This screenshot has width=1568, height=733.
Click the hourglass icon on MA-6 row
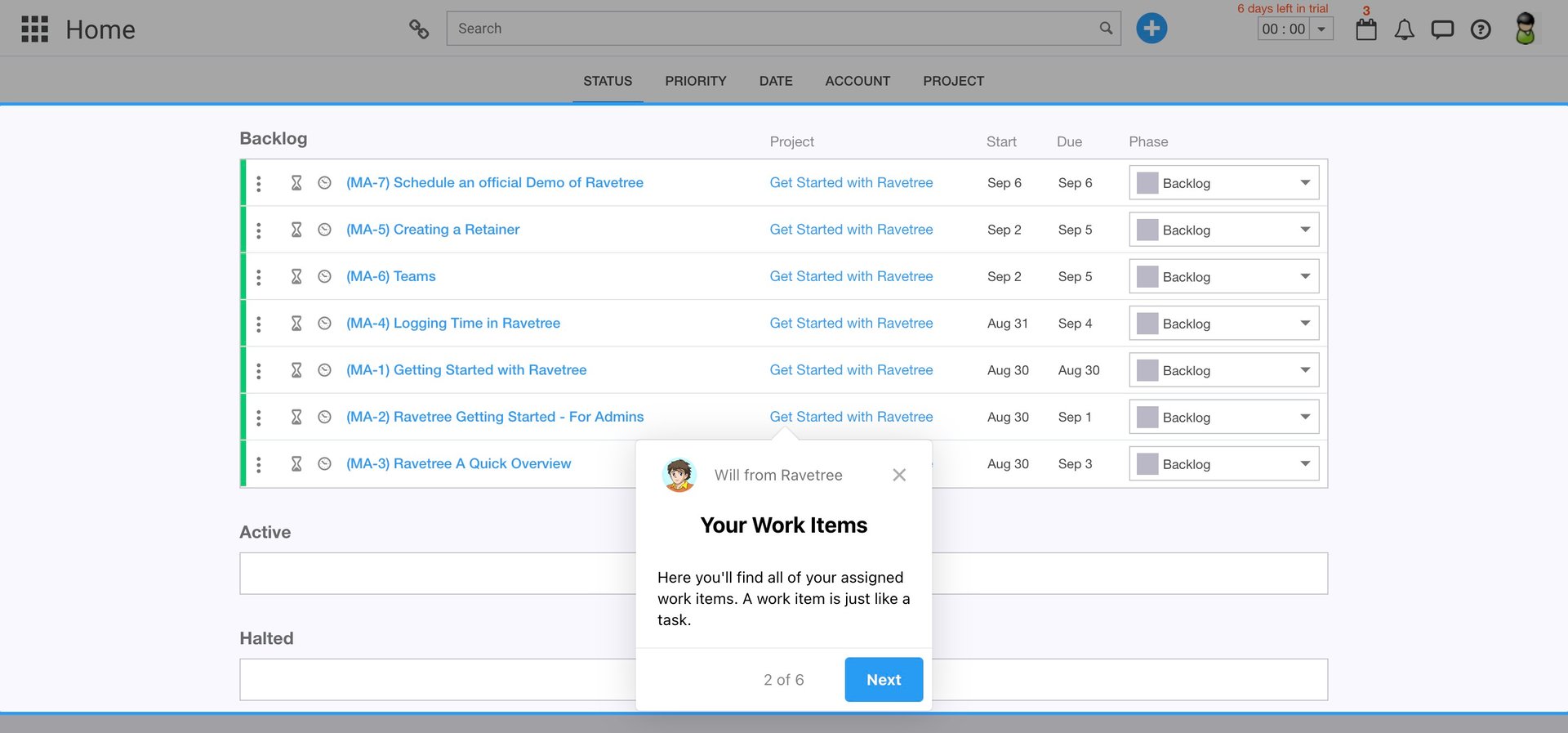pos(296,276)
